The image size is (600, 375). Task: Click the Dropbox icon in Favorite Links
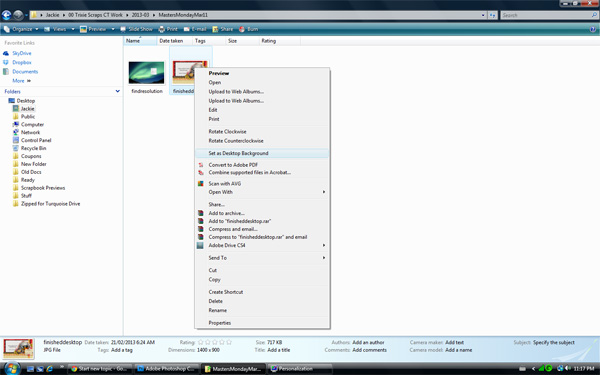tap(6, 62)
